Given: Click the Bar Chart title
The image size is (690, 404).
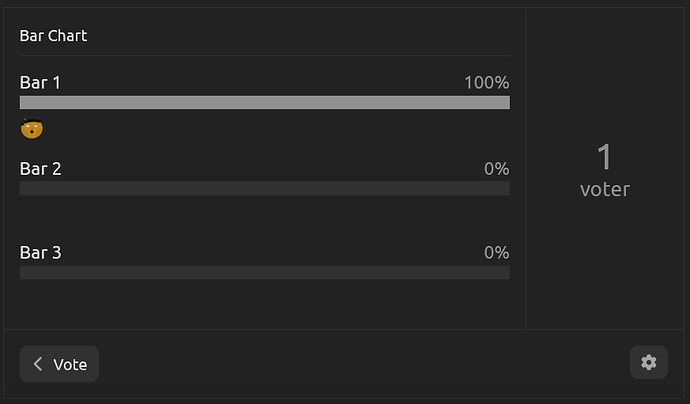Looking at the screenshot, I should click(53, 36).
